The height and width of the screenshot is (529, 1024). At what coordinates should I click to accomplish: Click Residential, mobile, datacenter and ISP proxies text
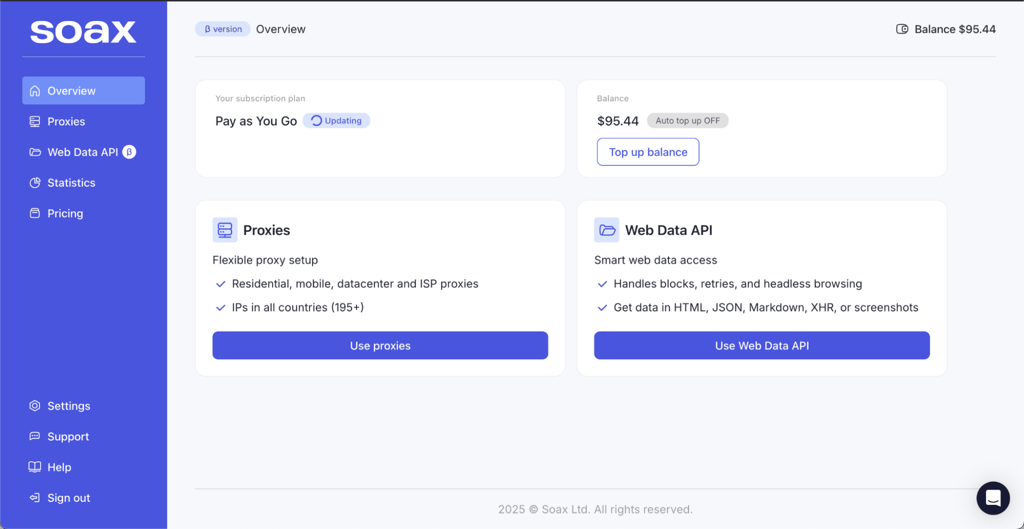coord(355,284)
